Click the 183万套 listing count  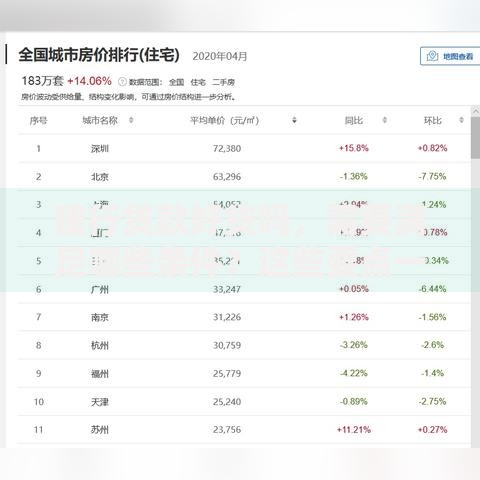[x=42, y=81]
